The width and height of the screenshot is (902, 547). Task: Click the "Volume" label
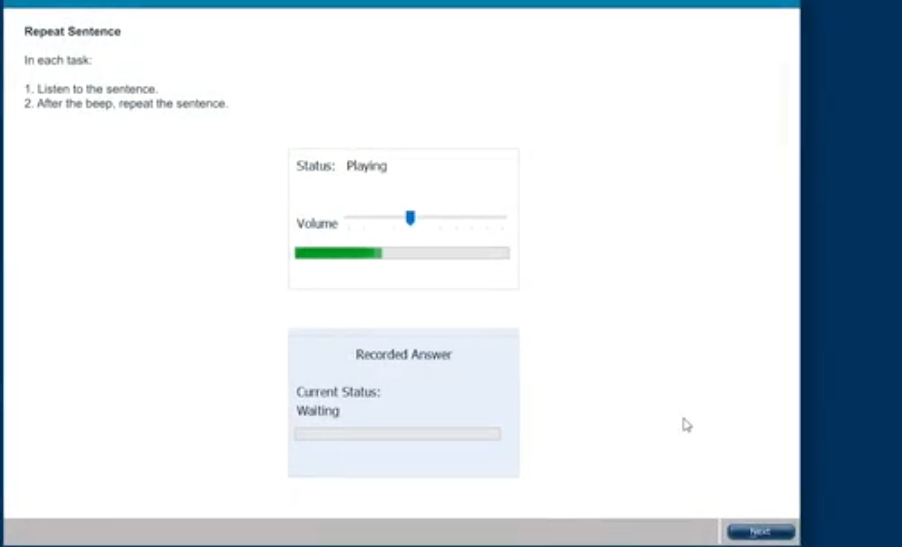coord(317,224)
